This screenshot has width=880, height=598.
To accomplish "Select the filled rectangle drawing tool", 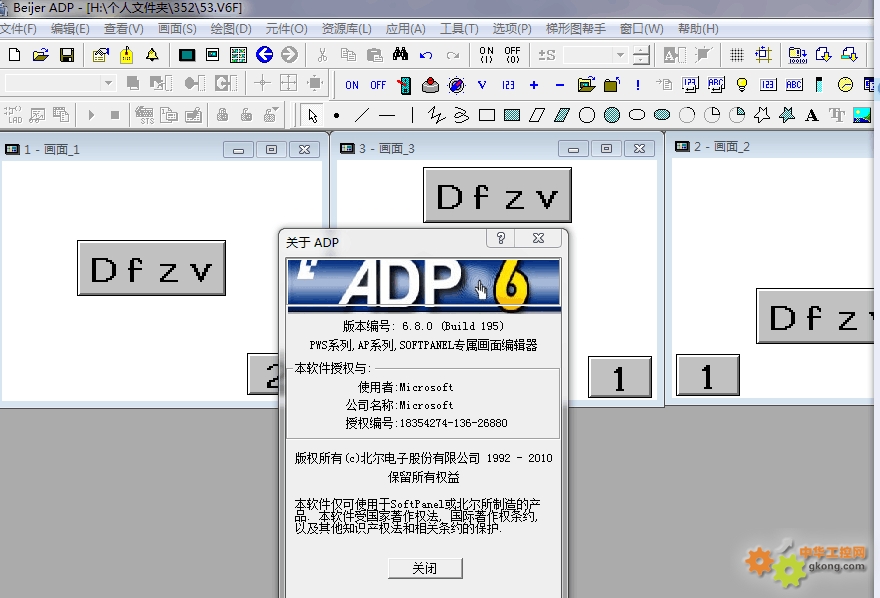I will [512, 115].
